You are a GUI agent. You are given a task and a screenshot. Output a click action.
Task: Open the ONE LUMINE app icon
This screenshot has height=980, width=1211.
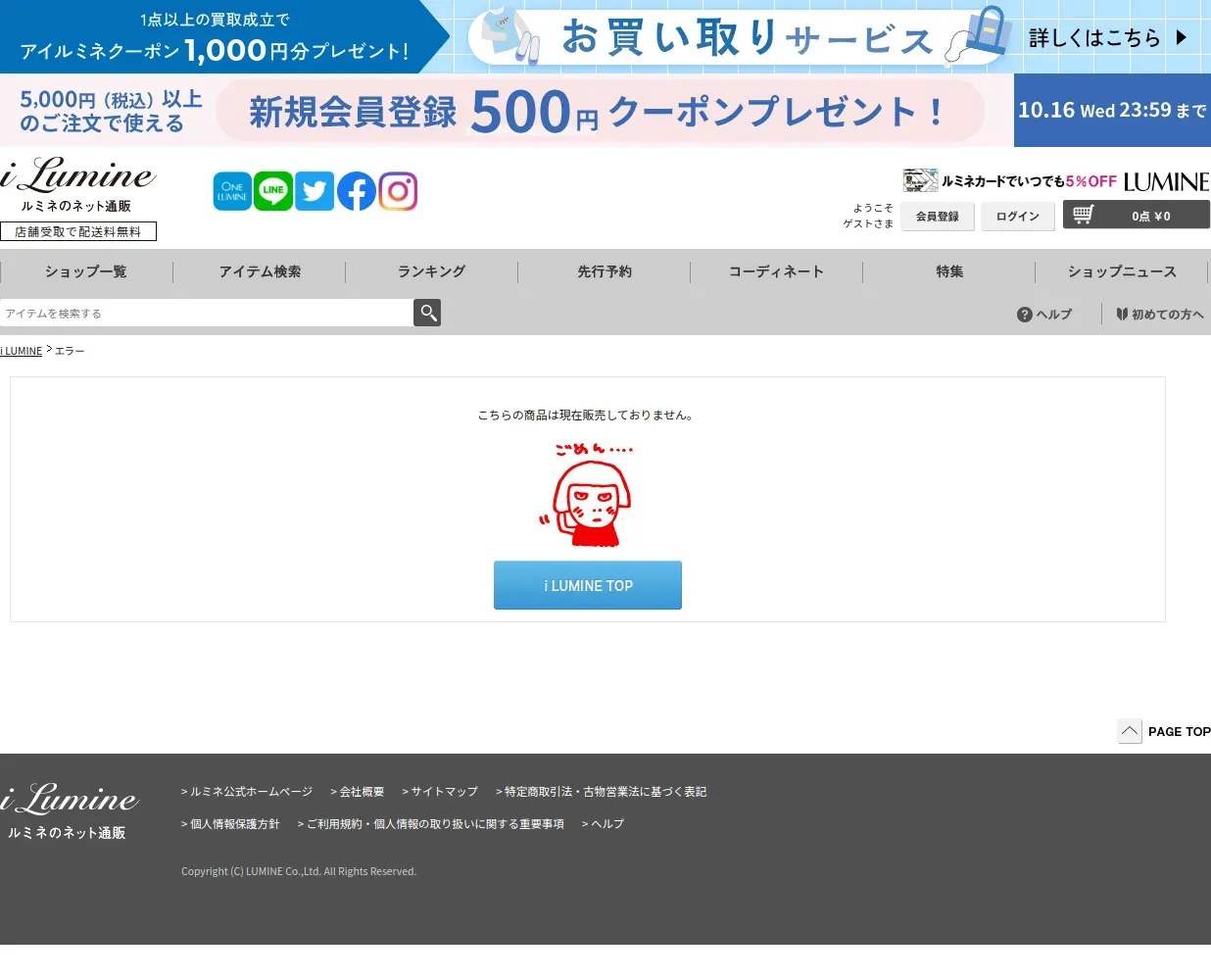tap(232, 191)
